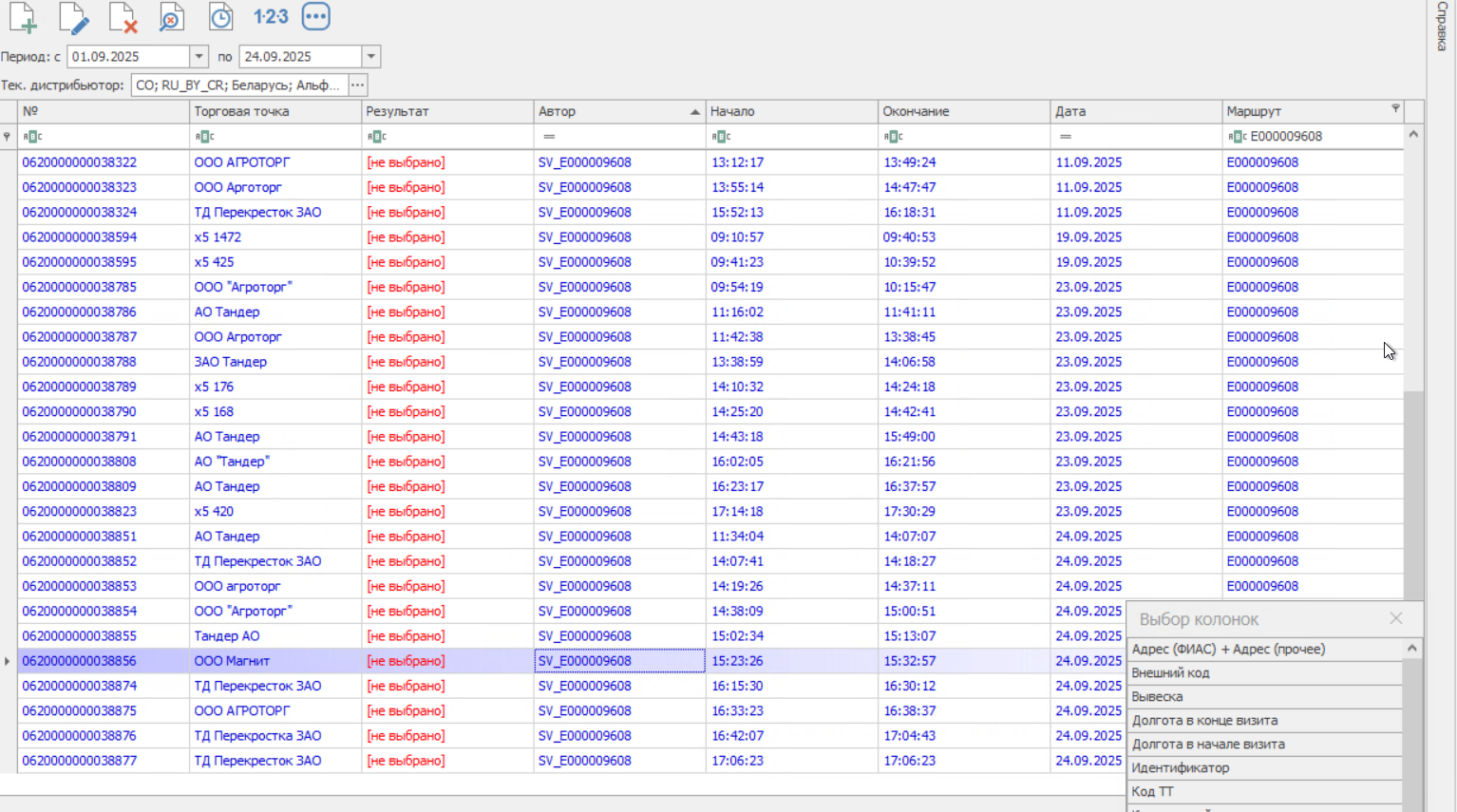Click the 1·2·3 numbering icon
1457x812 pixels.
(x=271, y=17)
